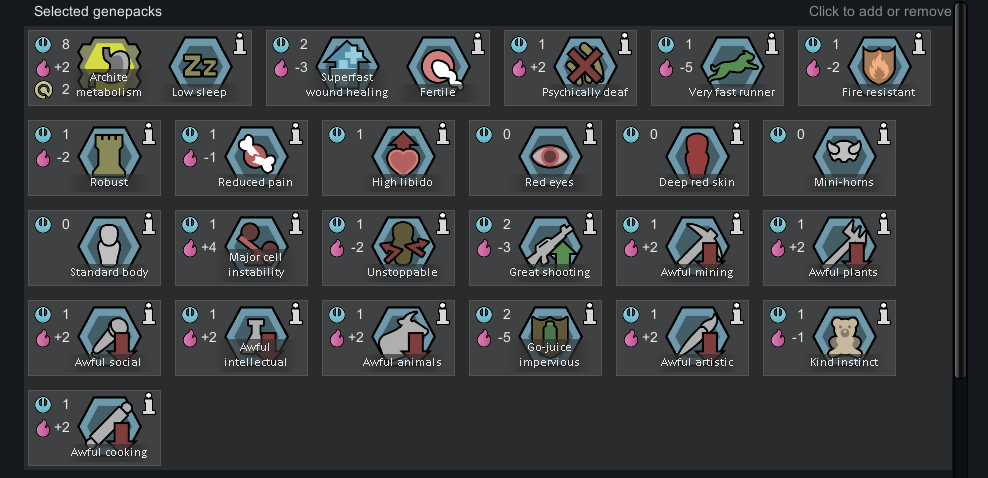Click the Superfast wound healing gene icon
988x478 pixels.
[x=347, y=67]
